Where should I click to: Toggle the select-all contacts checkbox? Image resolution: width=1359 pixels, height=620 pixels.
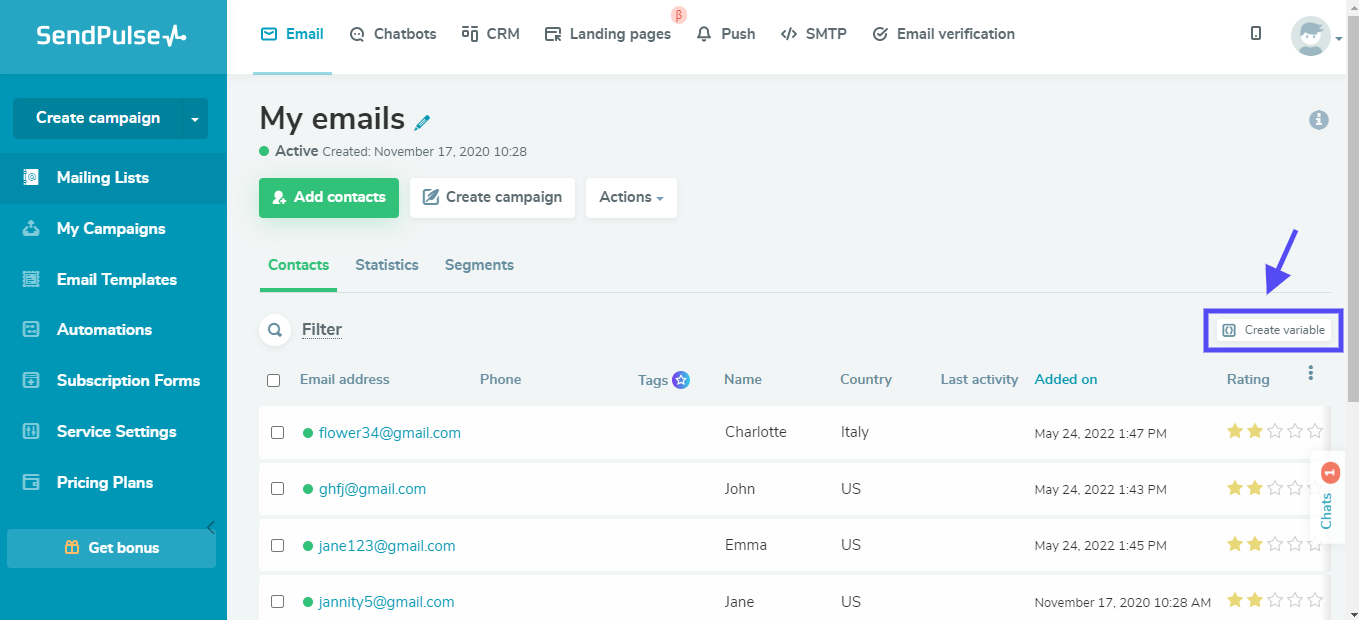274,380
